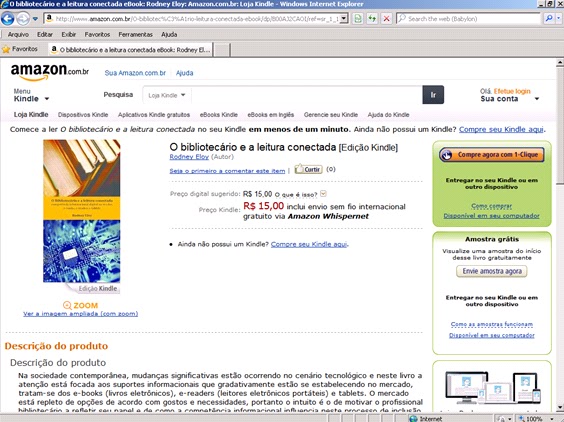Screen dimensions: 564x422
Task: Click the Envie amostra agora button
Action: [492, 271]
